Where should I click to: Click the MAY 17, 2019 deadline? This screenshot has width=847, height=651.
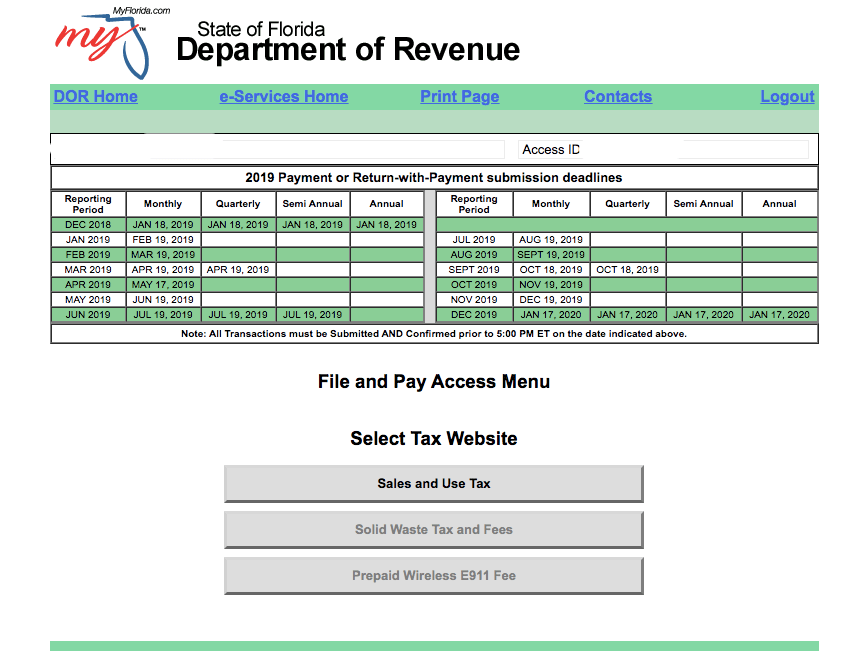pyautogui.click(x=163, y=285)
